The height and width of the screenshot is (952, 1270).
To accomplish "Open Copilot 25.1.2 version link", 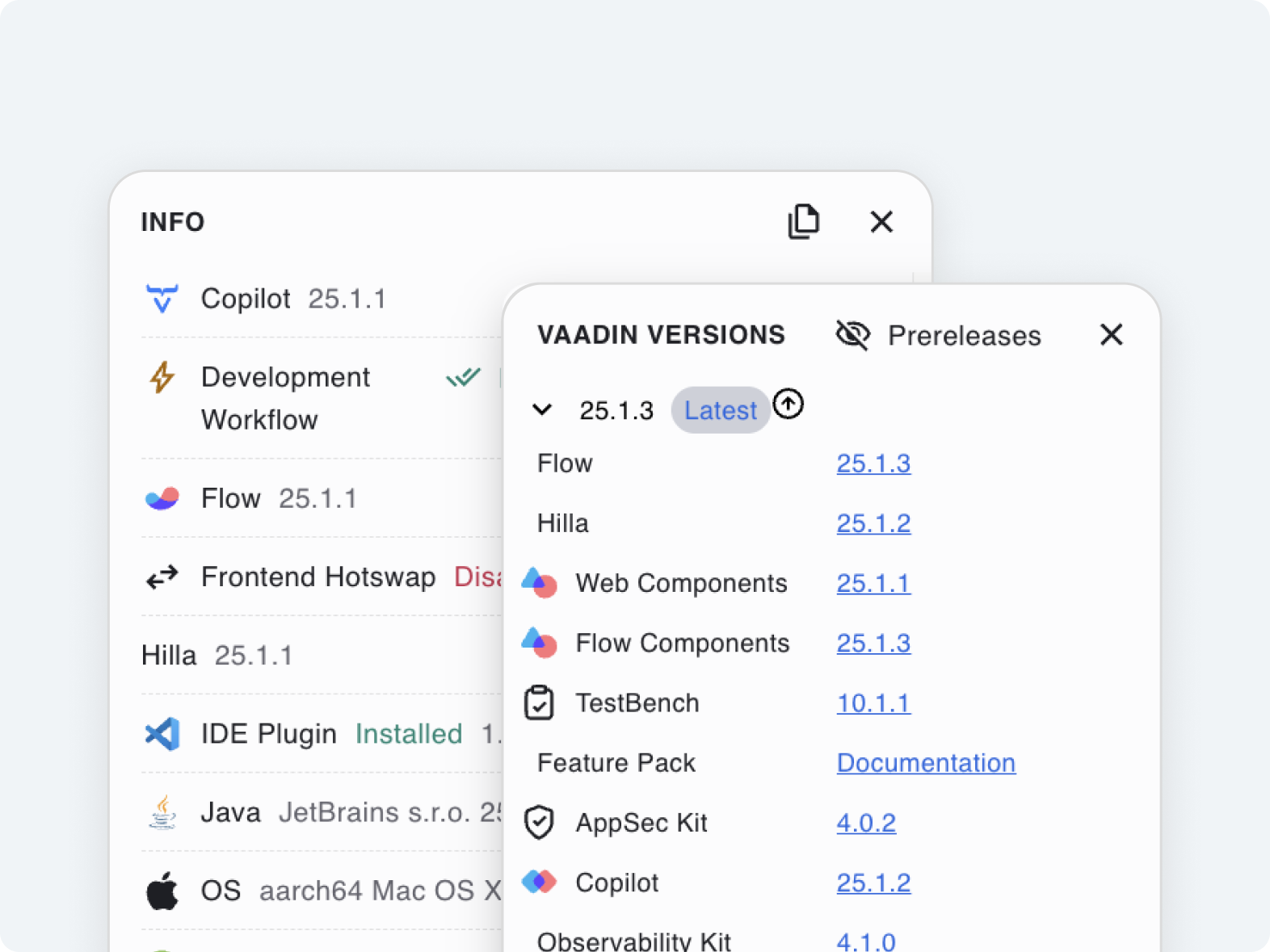I will 873,882.
